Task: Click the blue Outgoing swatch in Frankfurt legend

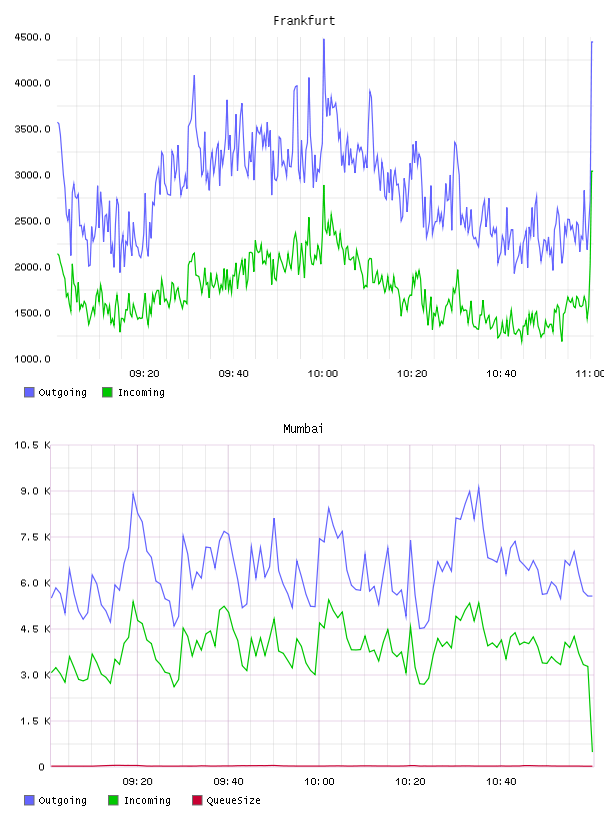Action: [x=29, y=392]
